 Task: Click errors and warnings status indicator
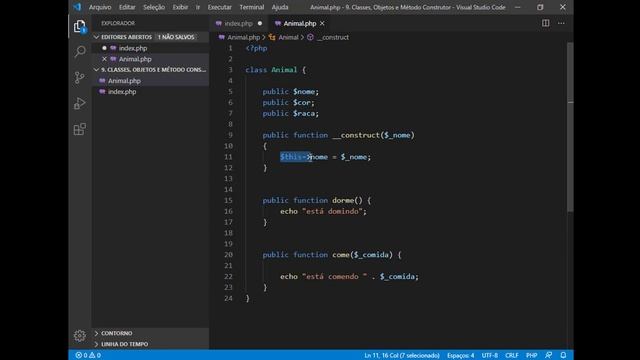click(88, 355)
